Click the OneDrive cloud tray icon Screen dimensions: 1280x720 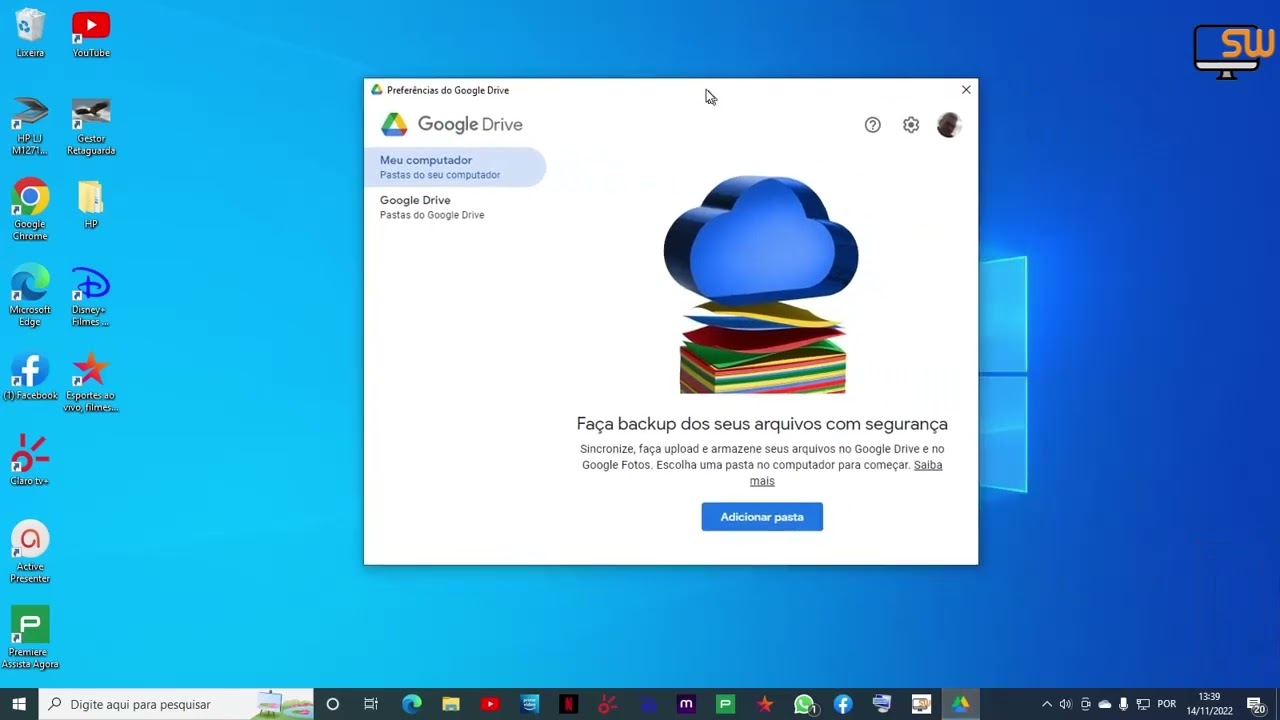click(x=1104, y=704)
